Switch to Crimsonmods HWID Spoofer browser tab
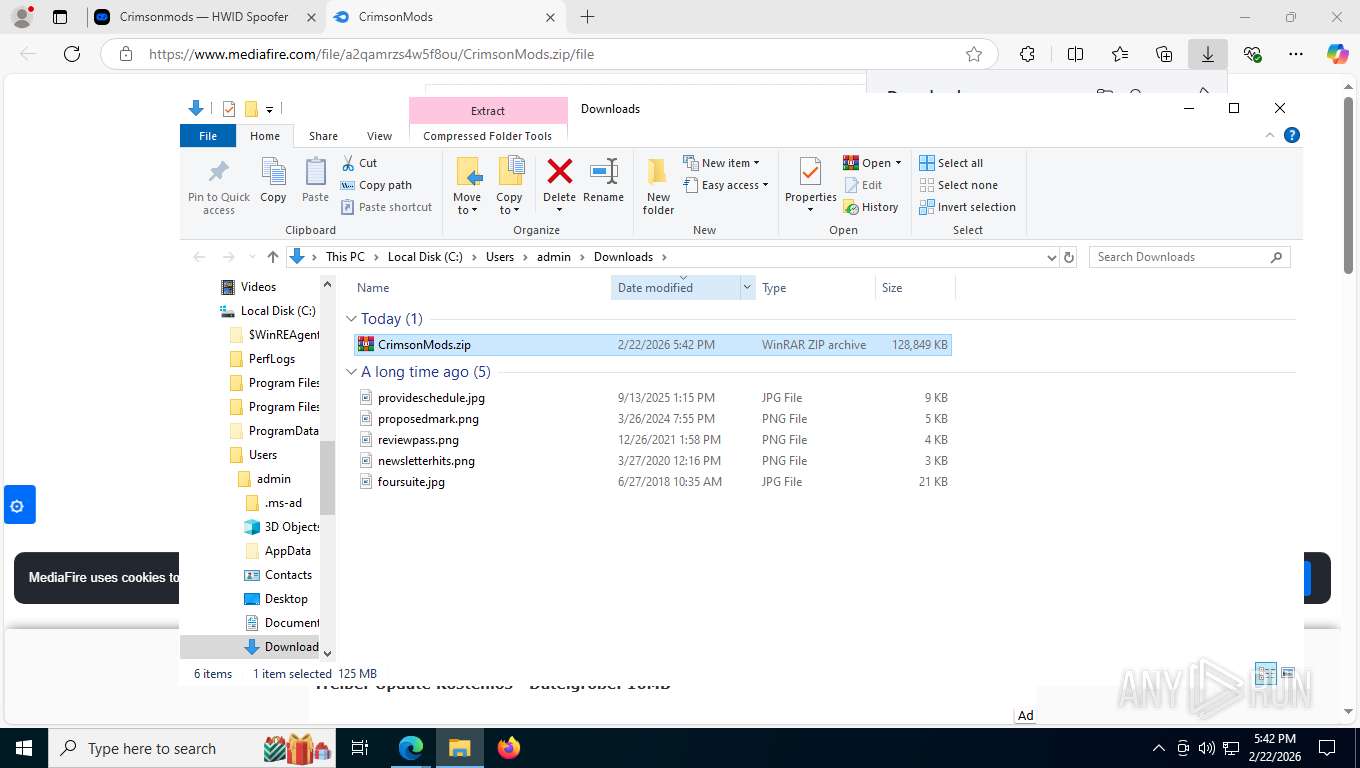 click(205, 17)
